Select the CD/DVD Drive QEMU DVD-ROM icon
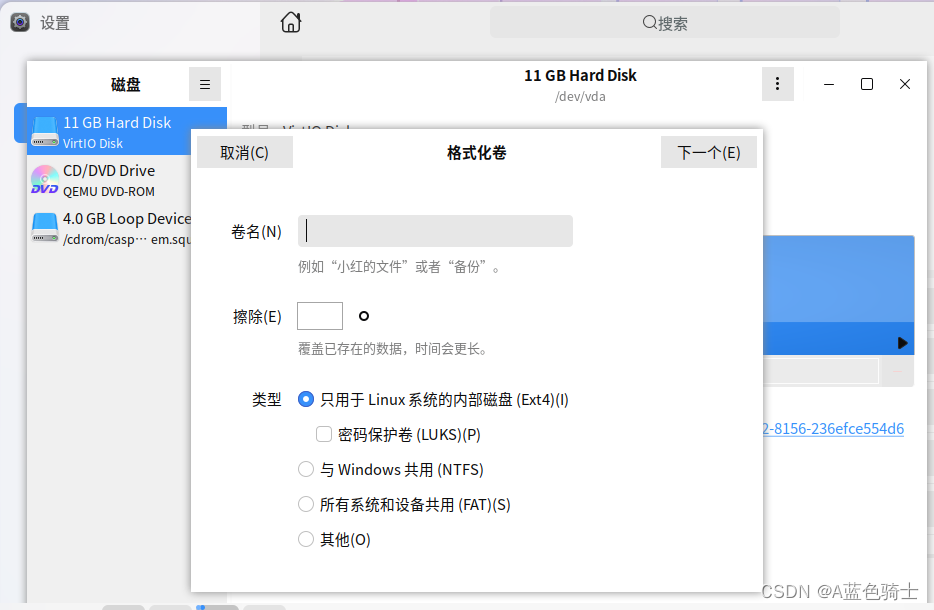 point(44,179)
